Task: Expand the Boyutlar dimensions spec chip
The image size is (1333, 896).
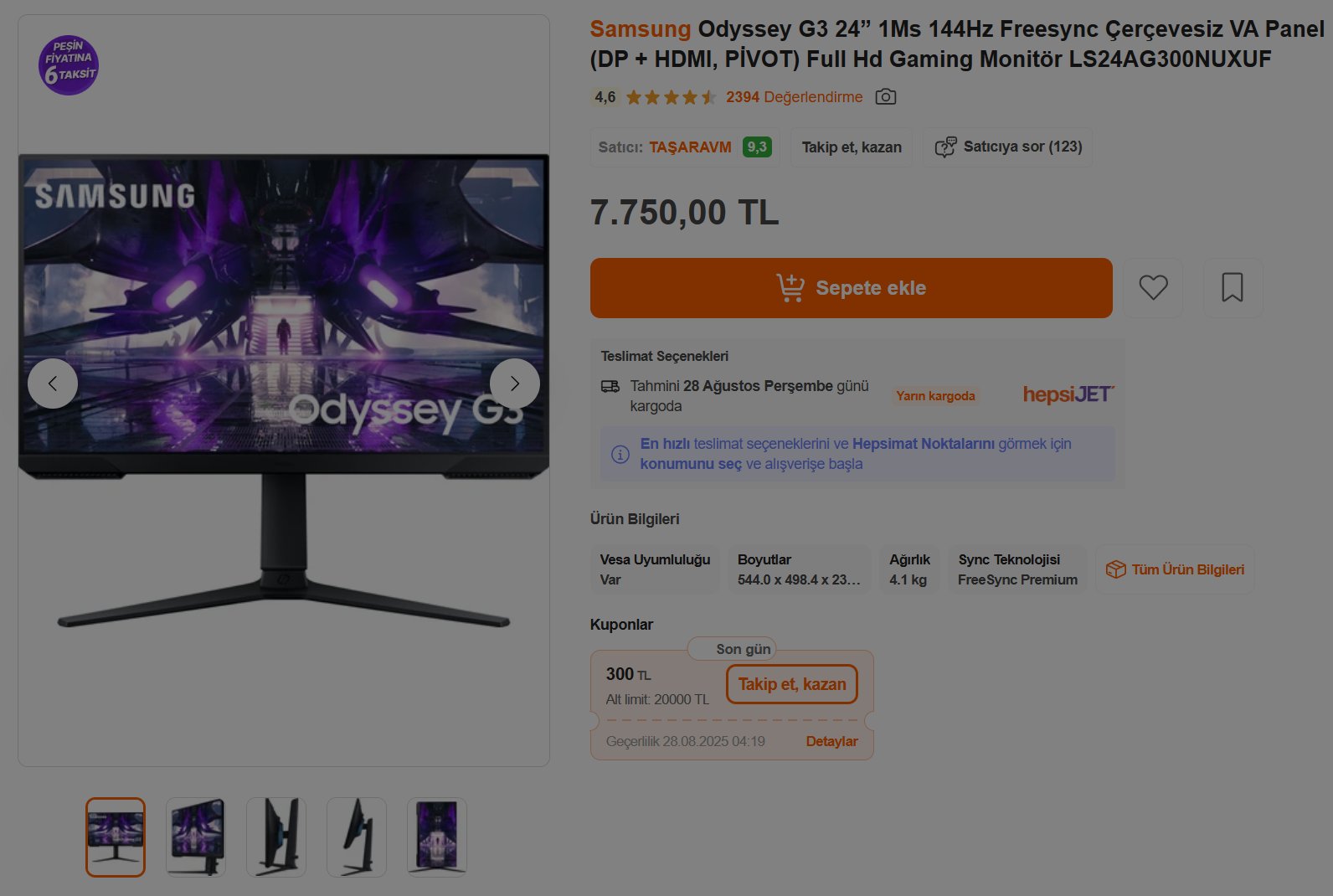Action: click(x=799, y=569)
